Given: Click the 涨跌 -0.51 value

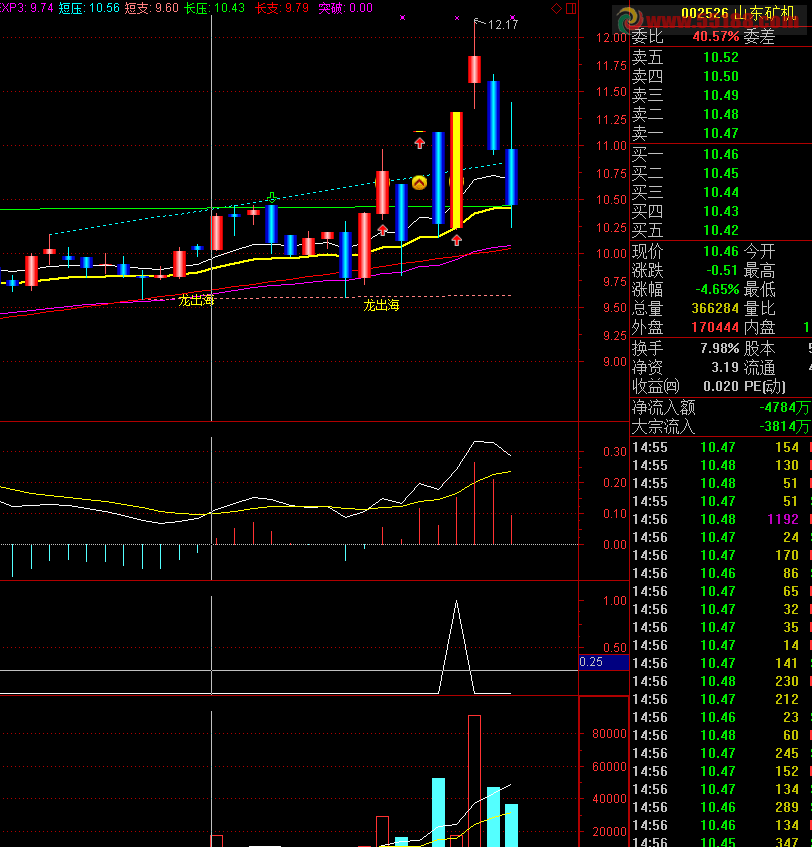Looking at the screenshot, I should tap(722, 271).
